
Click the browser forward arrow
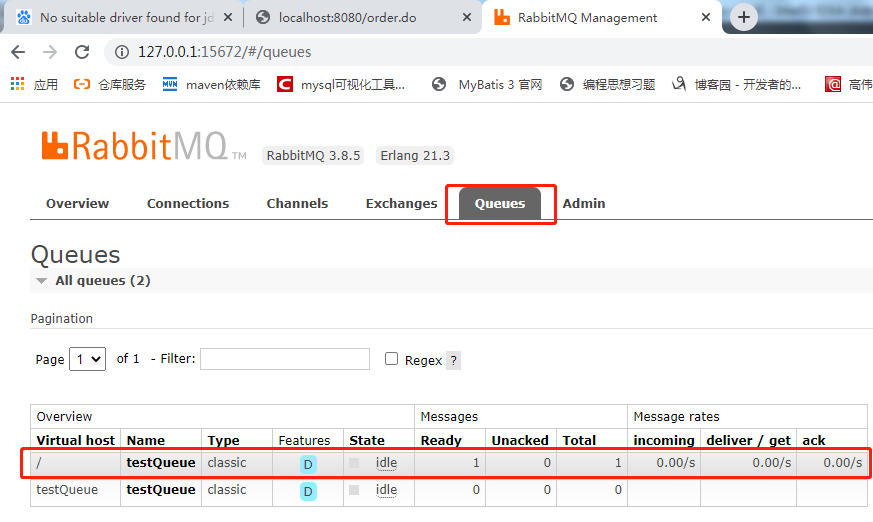50,52
